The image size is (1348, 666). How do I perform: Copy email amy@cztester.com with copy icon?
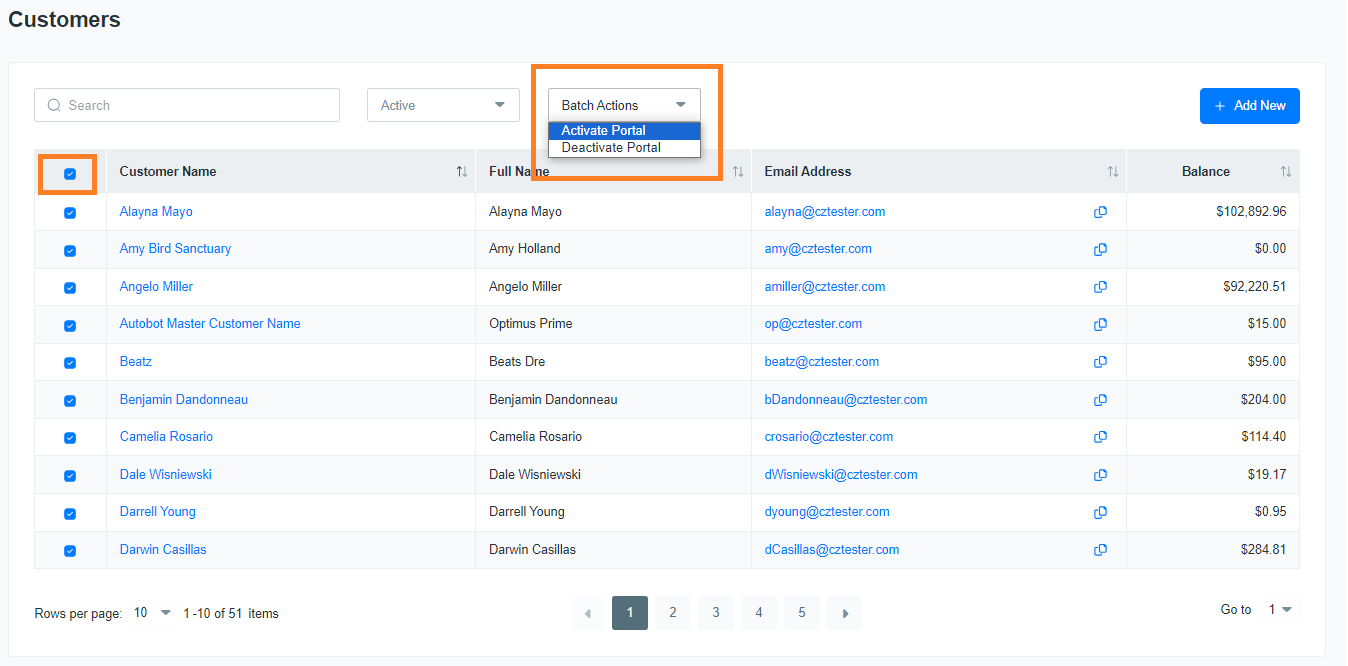point(1100,249)
